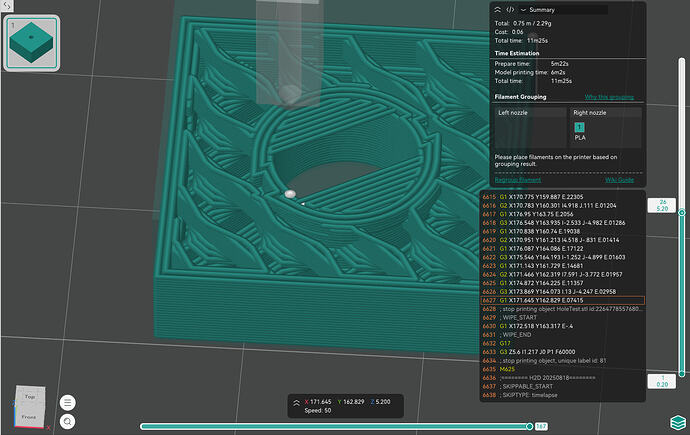Collapse the nozzle position info panel
690x435 pixels.
click(296, 402)
